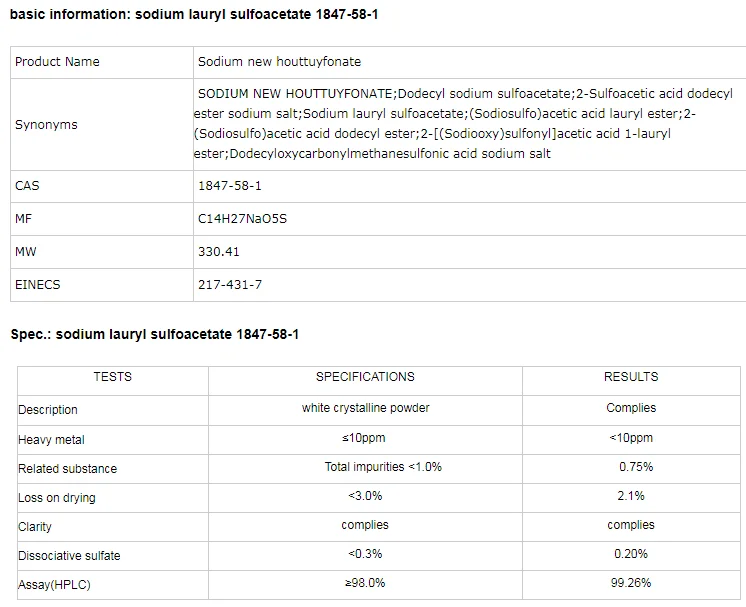Screen dimensions: 746x607
Task: Click the Assay(HPLC) result '99.26%'
Action: pos(631,583)
